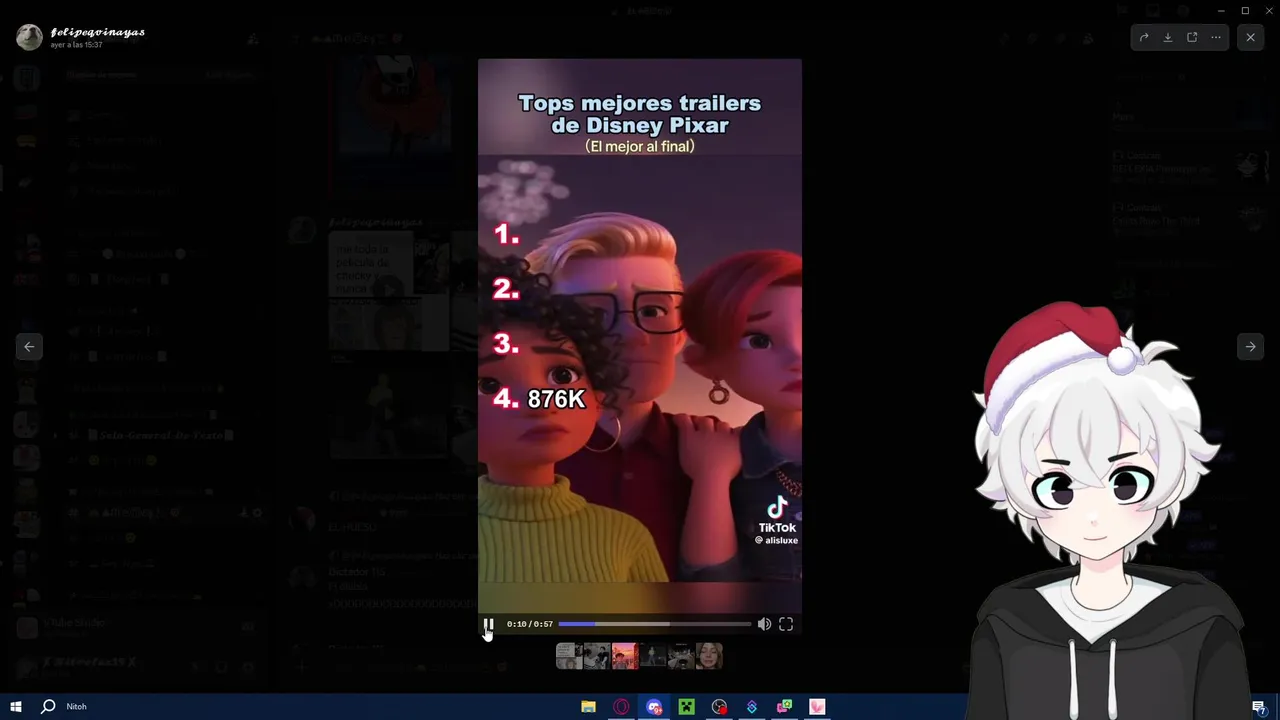
Task: Click the 'ayer a las 15:37' timestamp
Action: click(77, 45)
